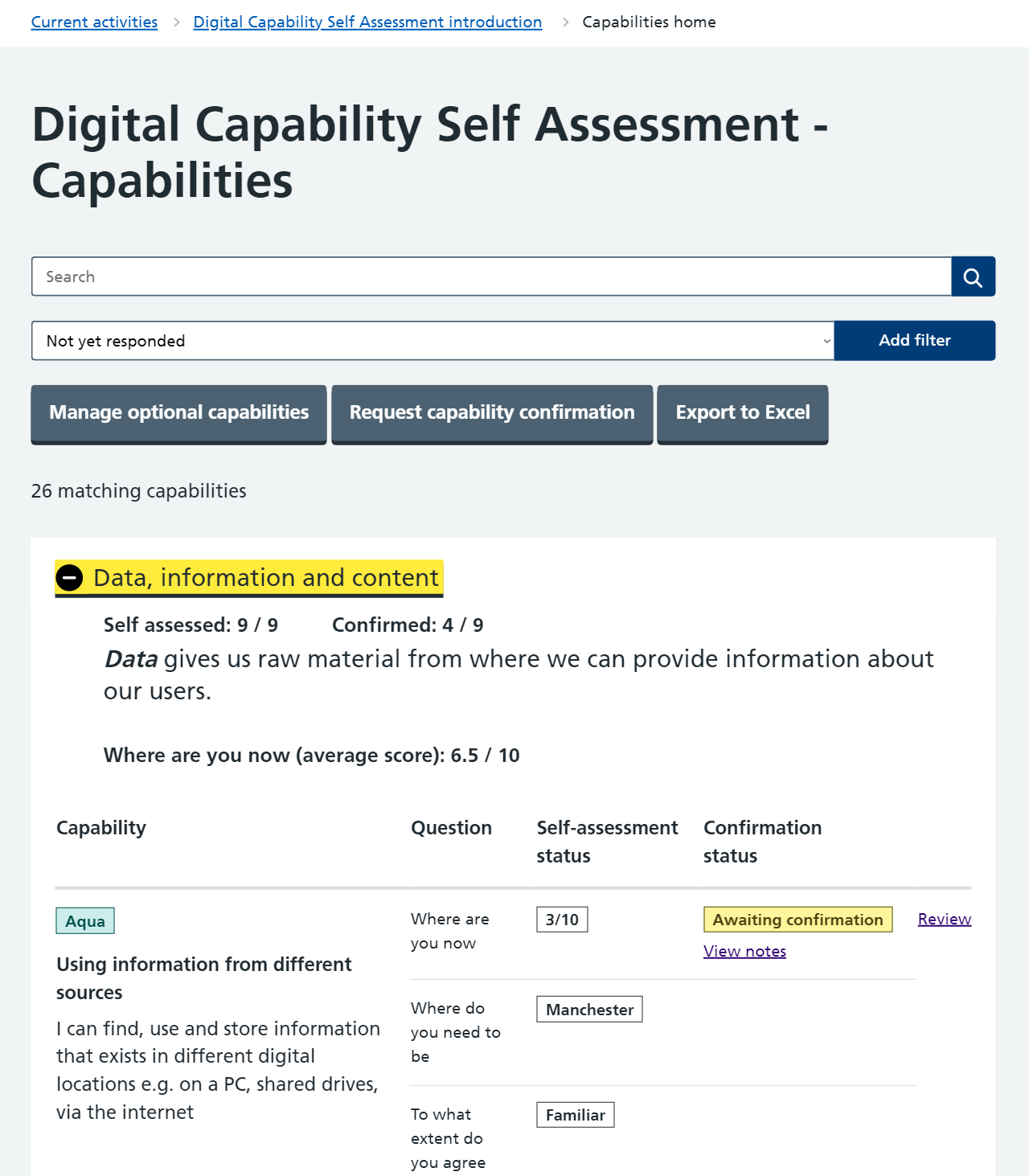Click 'Self assessed: 9 / 9' text
This screenshot has height=1176, width=1029.
191,625
